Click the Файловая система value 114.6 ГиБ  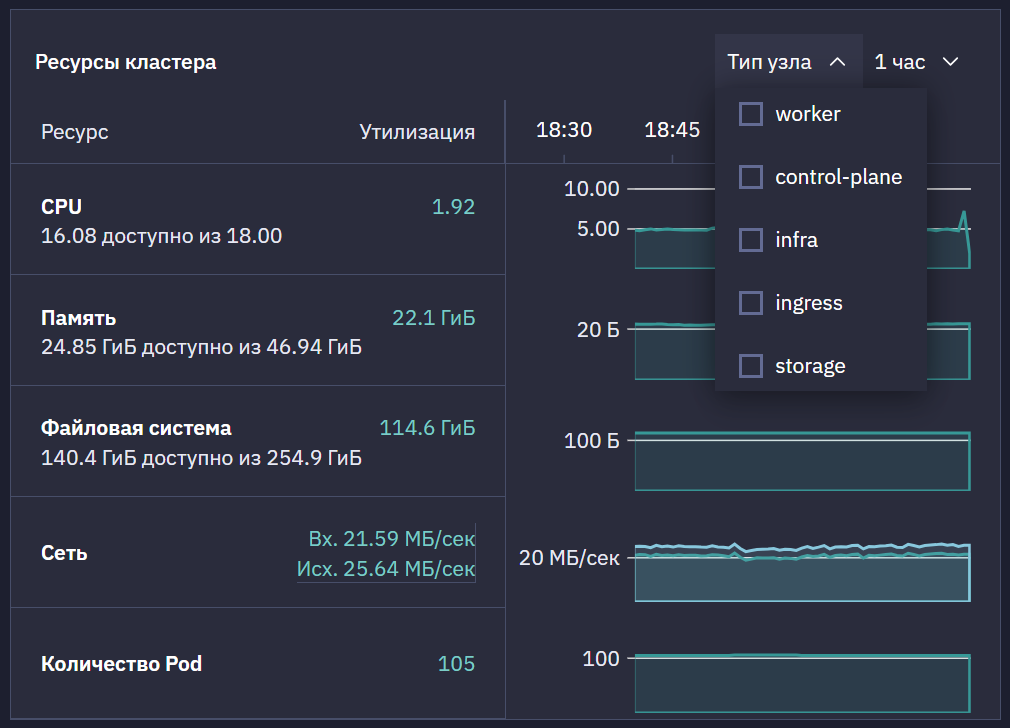pos(427,428)
